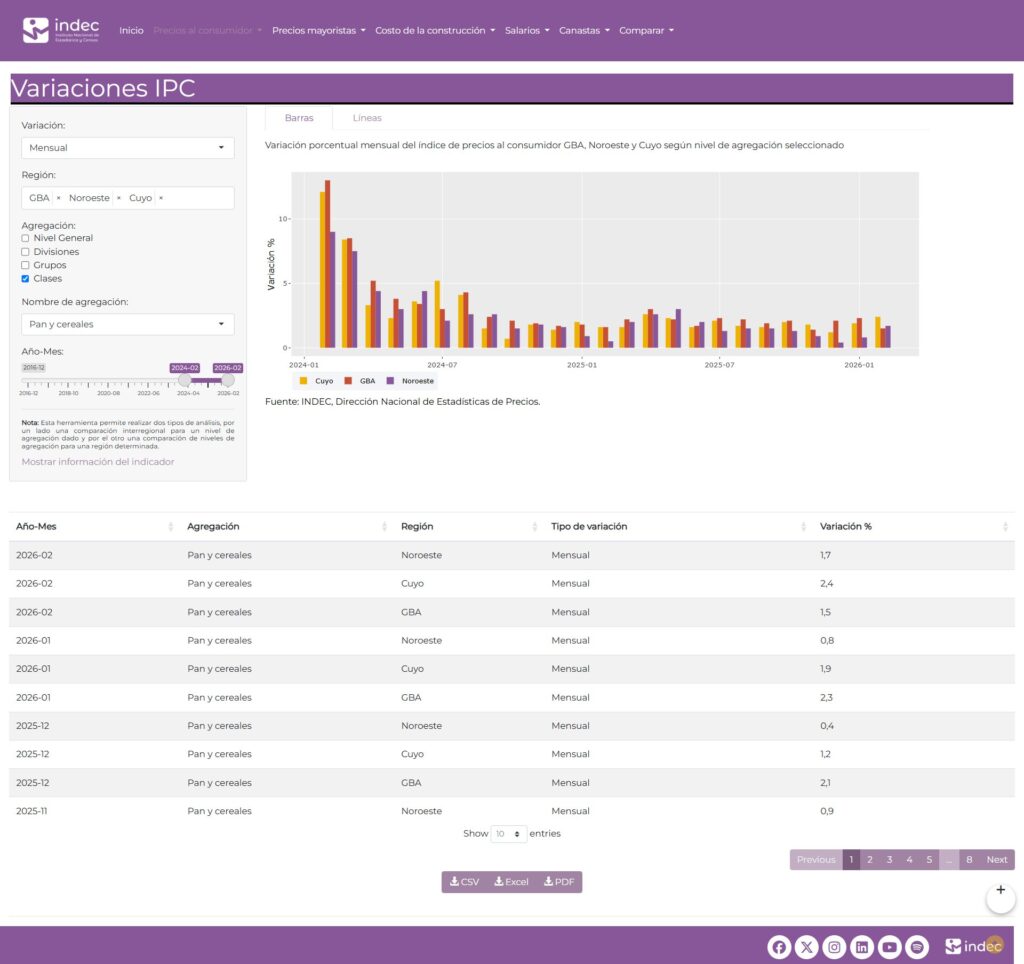Screen dimensions: 1024x964
Task: Click Mostrar información del indicador link
Action: [x=98, y=462]
